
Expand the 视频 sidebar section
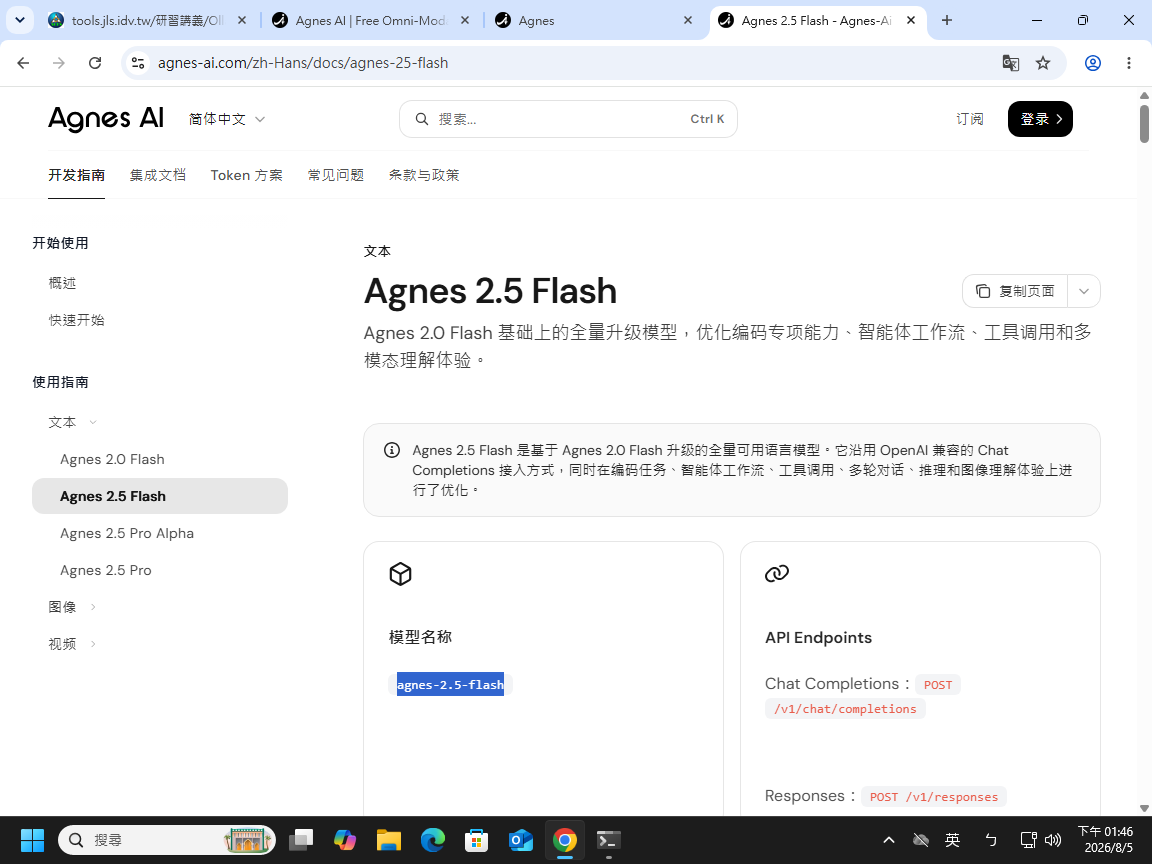tap(73, 644)
